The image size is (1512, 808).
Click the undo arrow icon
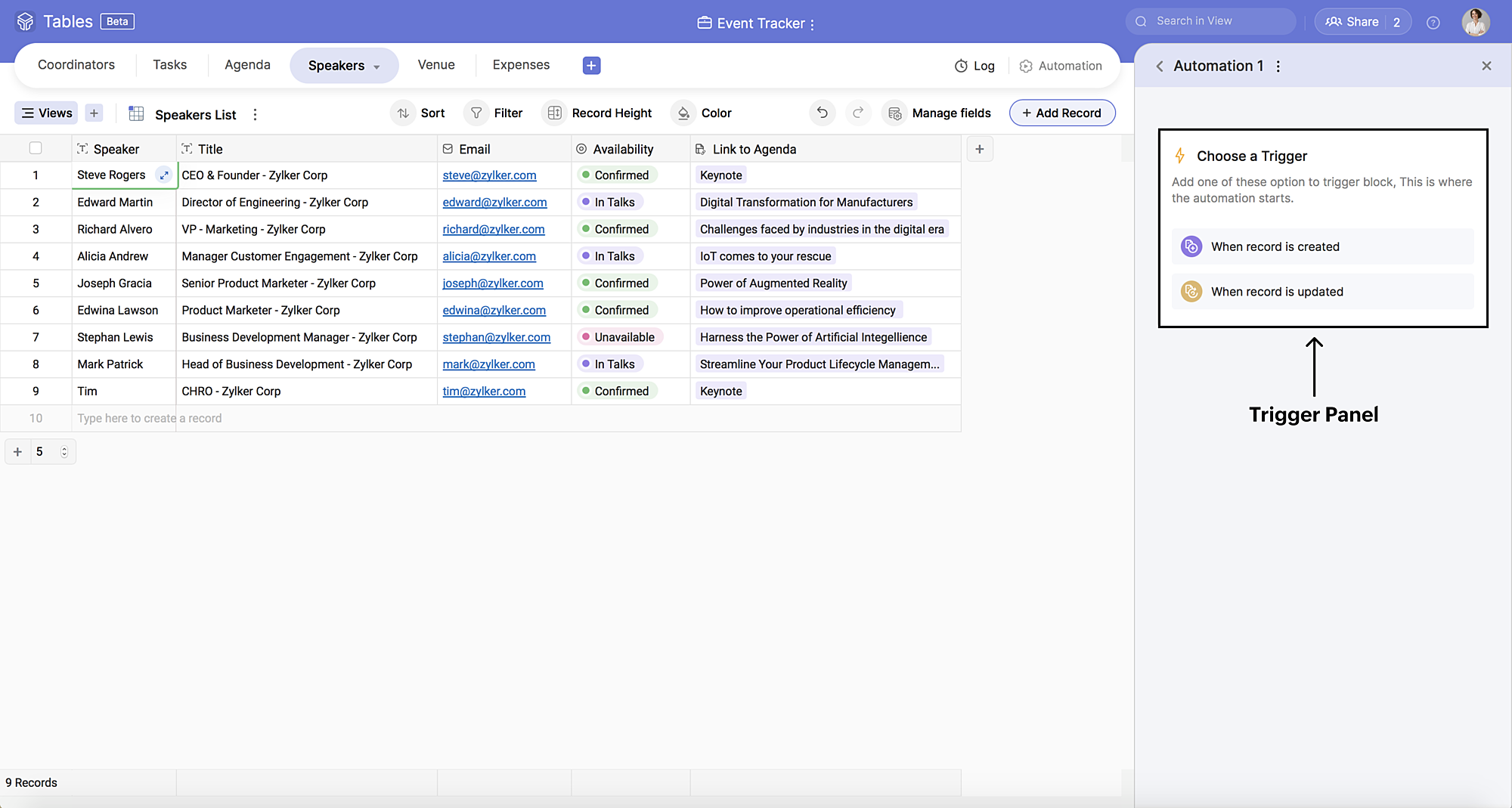point(822,113)
